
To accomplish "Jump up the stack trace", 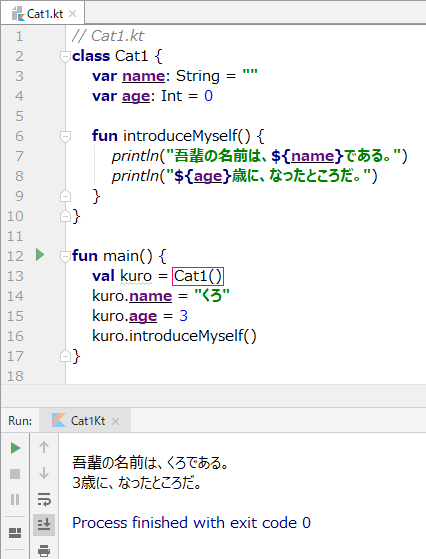I will [x=44, y=447].
